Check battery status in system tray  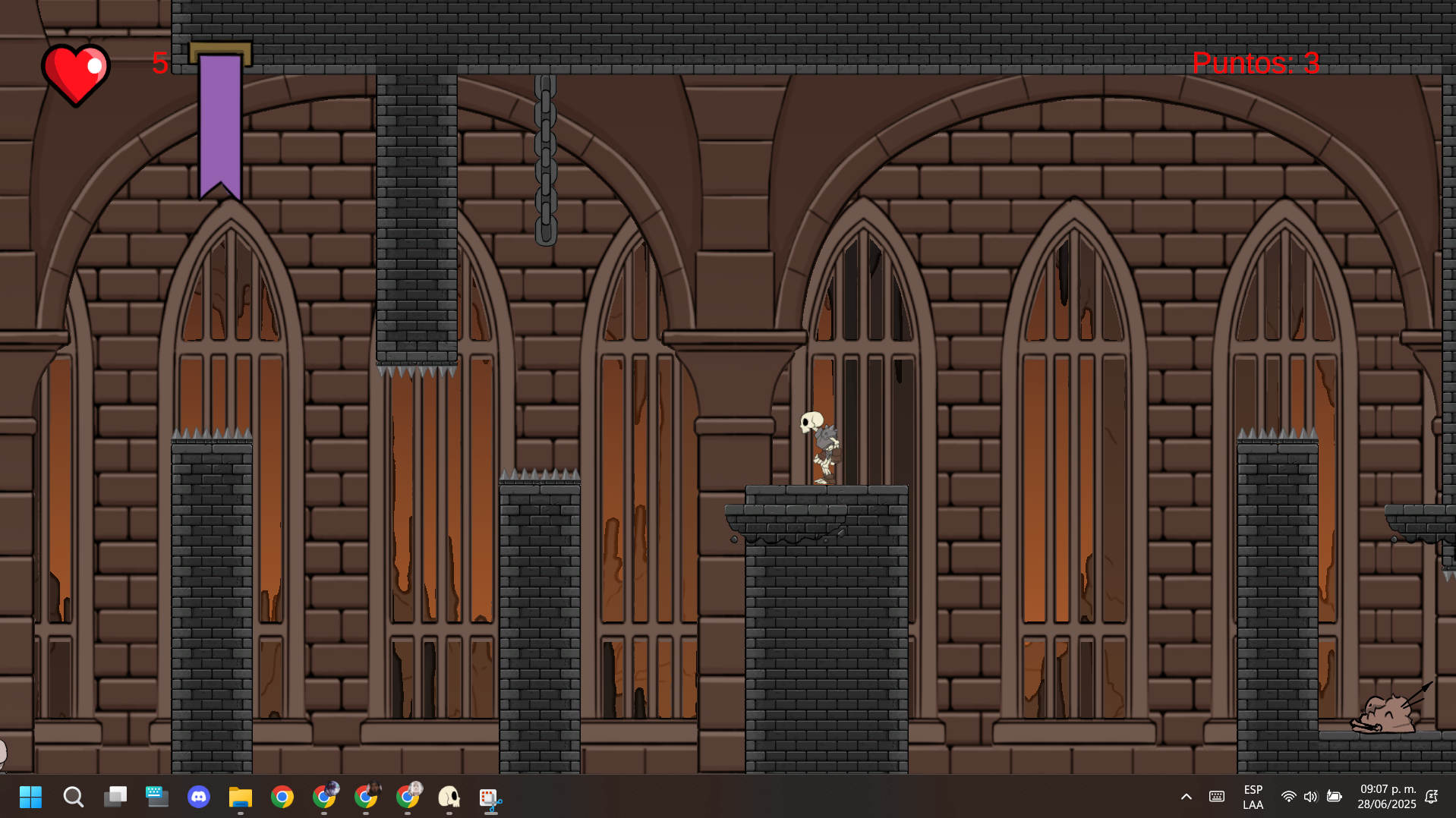coord(1334,797)
